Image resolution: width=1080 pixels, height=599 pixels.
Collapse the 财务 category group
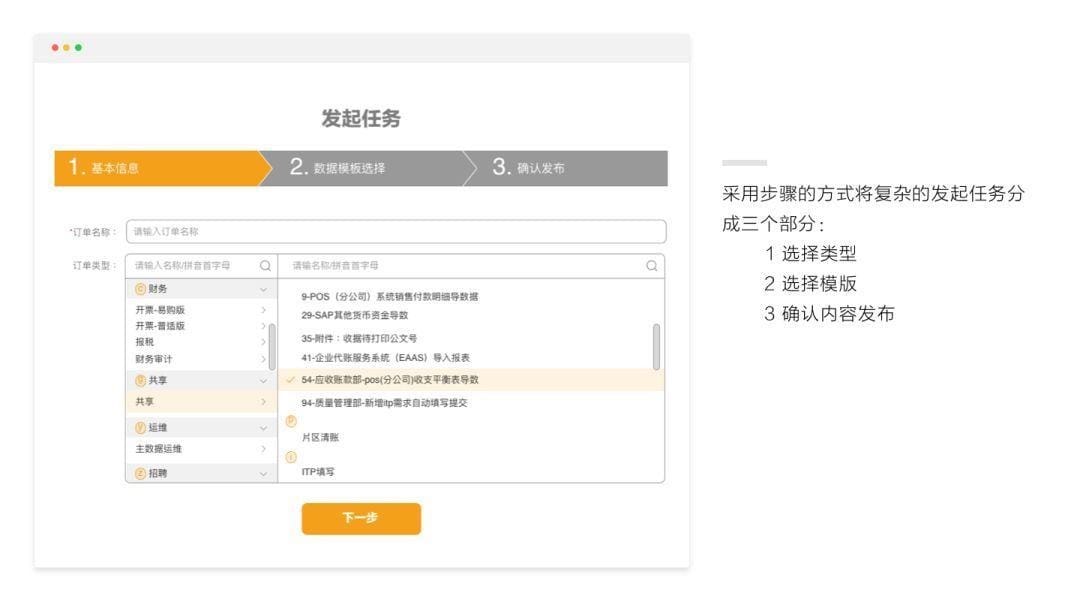[x=264, y=287]
